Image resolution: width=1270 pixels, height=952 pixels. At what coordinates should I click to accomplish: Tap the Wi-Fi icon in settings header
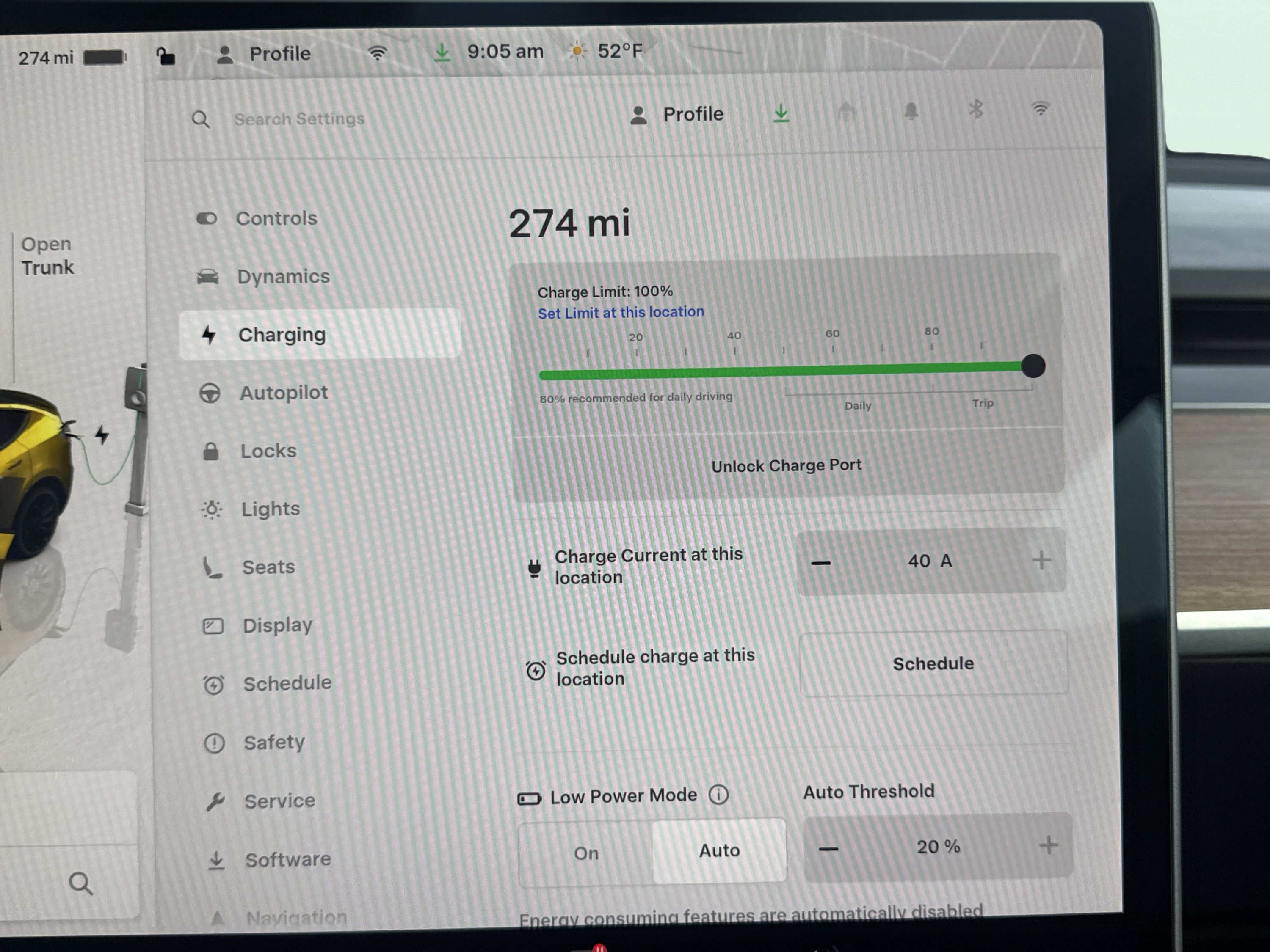tap(1041, 108)
